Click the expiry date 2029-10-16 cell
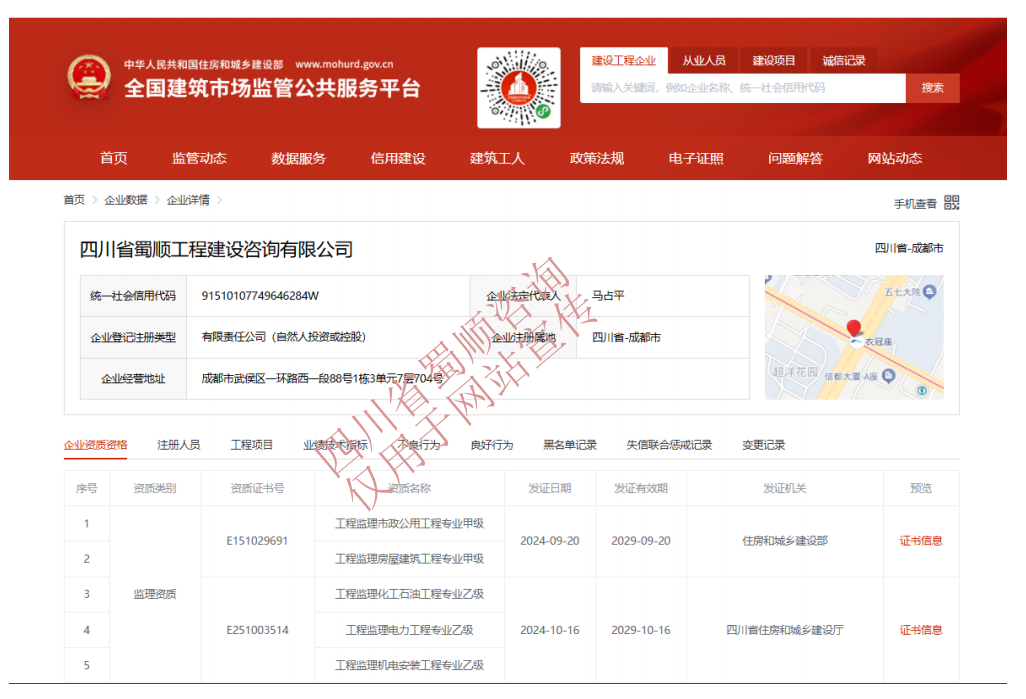 (x=641, y=630)
